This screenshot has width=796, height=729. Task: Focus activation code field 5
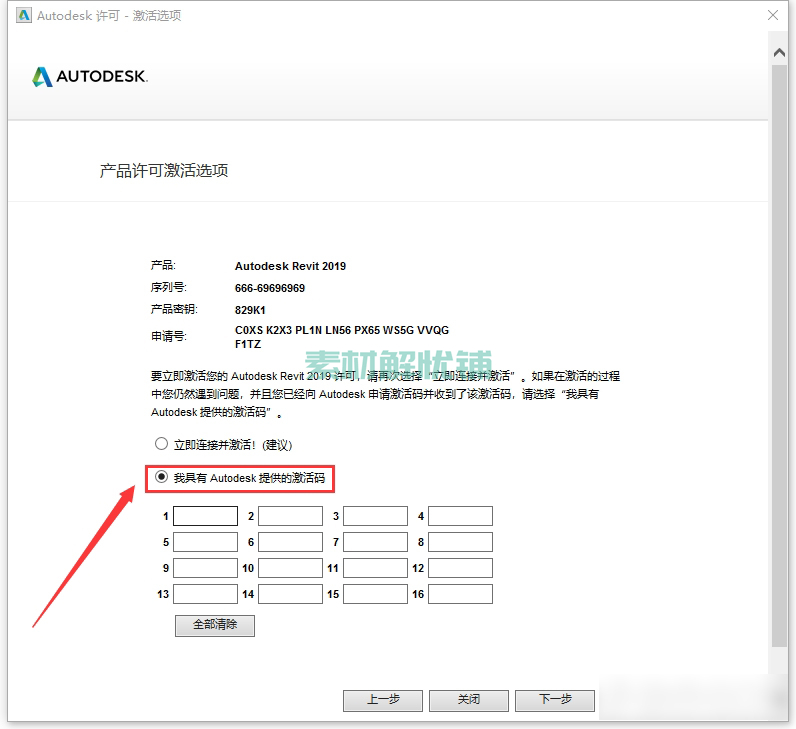pyautogui.click(x=206, y=542)
